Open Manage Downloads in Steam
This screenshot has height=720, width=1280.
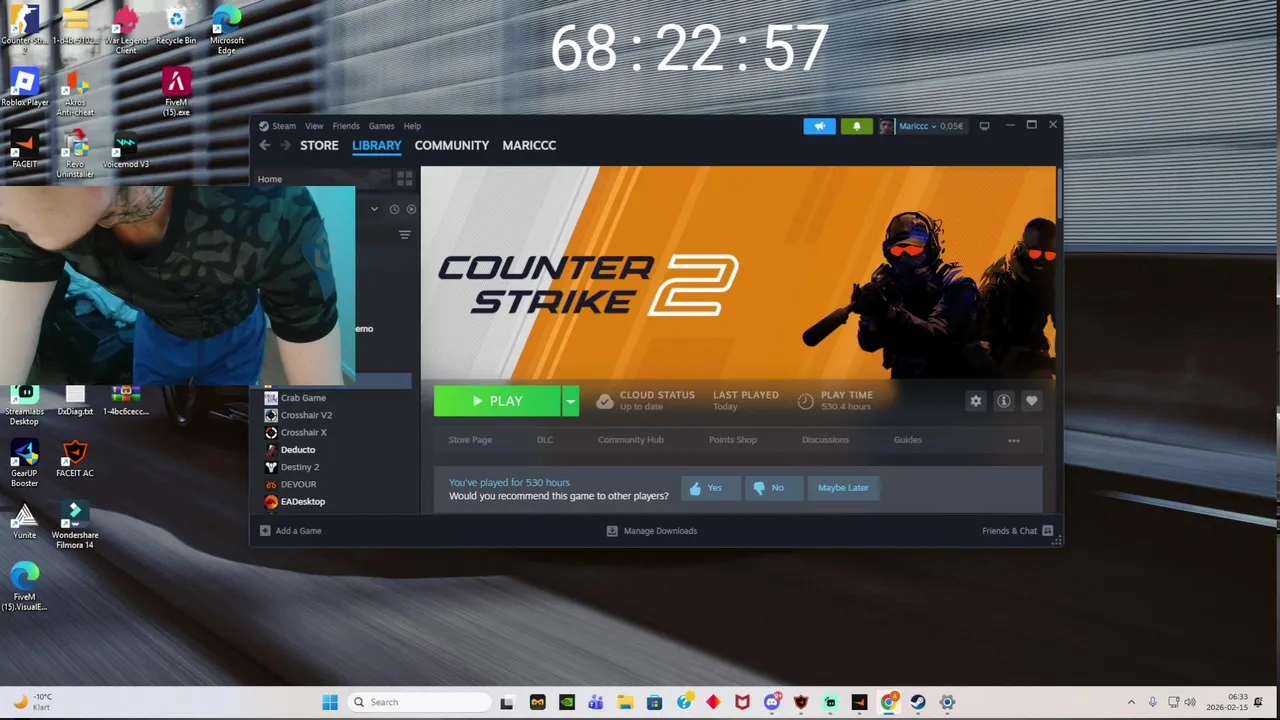pos(652,531)
